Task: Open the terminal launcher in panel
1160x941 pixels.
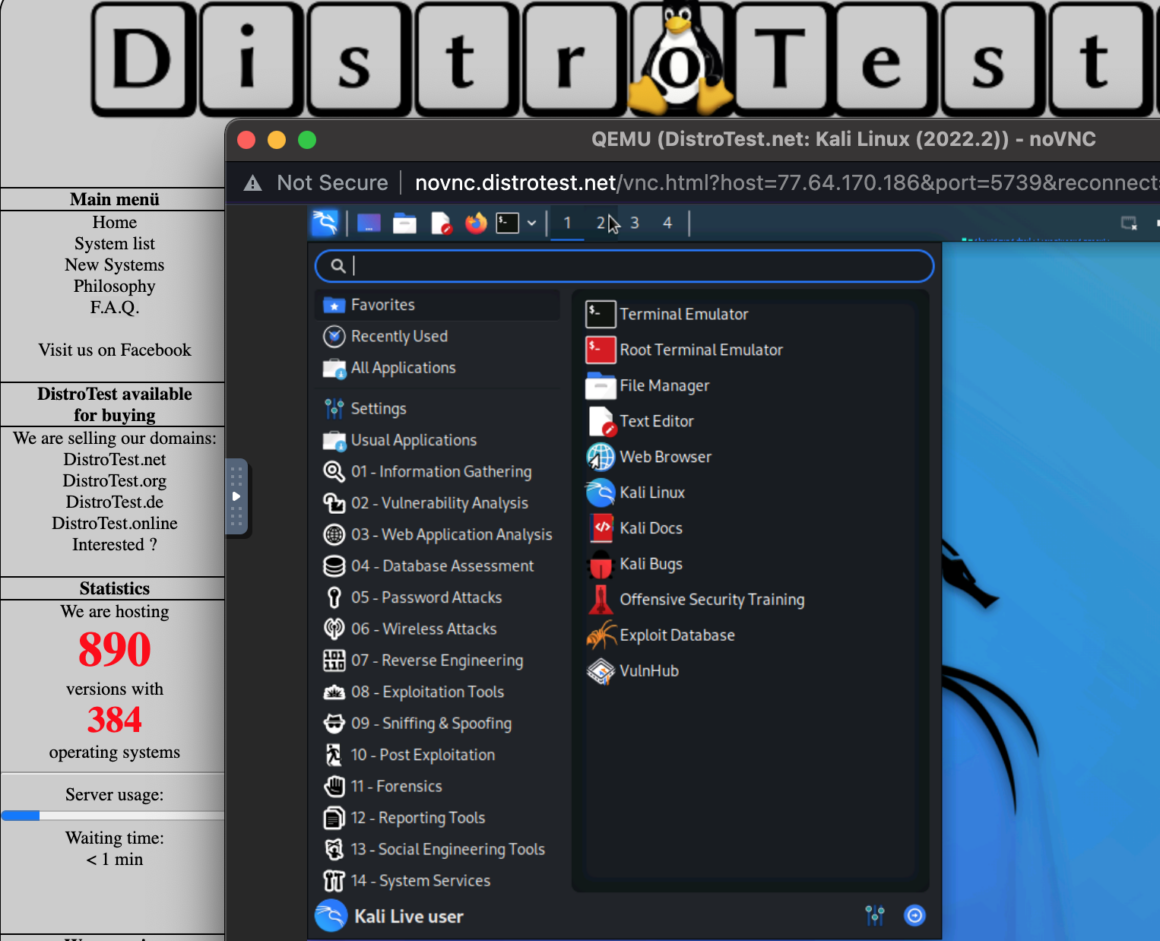Action: tap(508, 223)
